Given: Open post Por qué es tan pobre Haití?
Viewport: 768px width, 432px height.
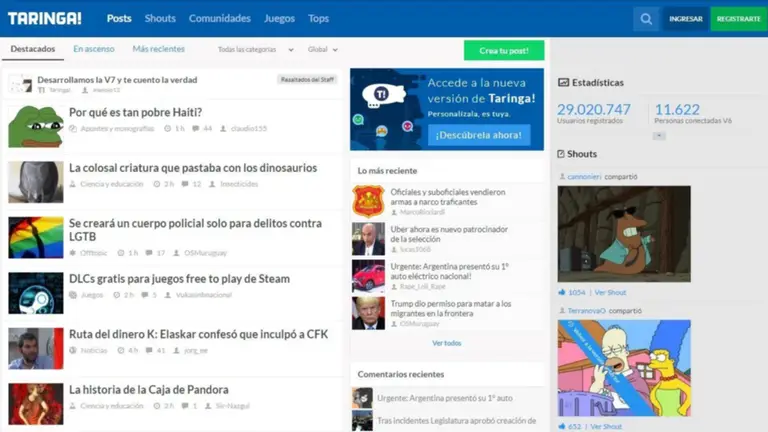Looking at the screenshot, I should point(136,112).
